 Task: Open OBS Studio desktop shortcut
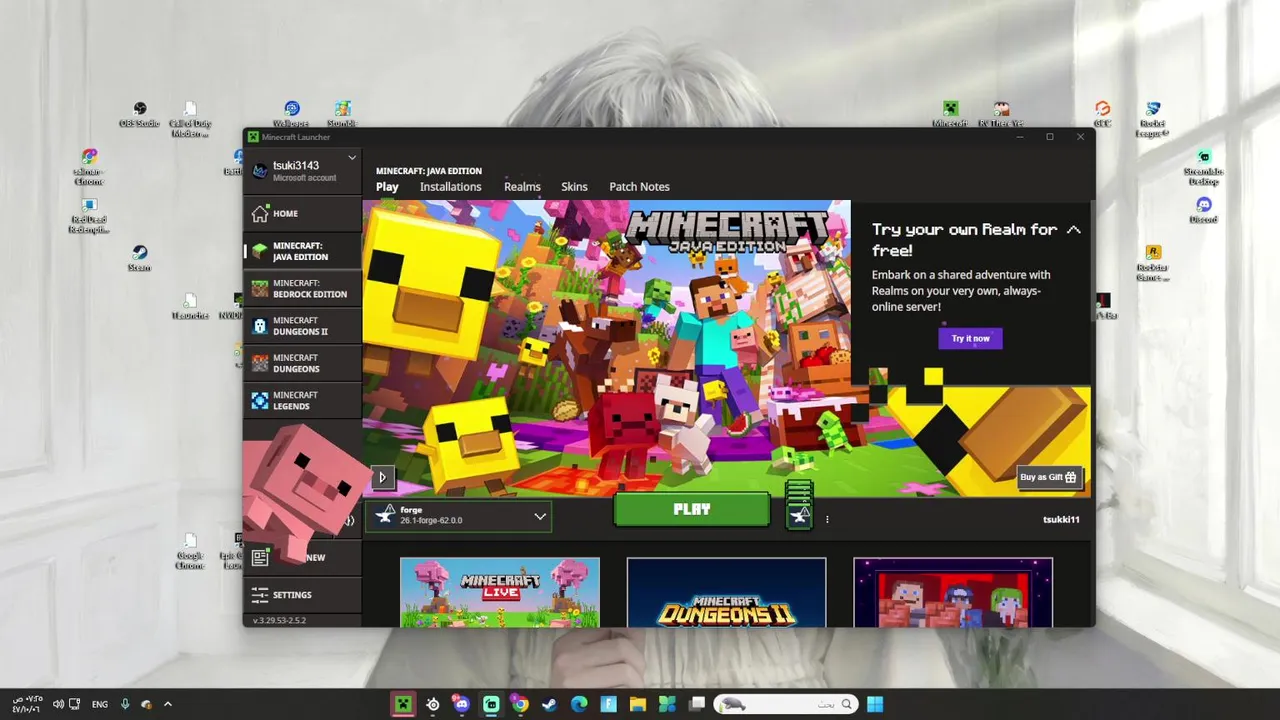(x=140, y=114)
